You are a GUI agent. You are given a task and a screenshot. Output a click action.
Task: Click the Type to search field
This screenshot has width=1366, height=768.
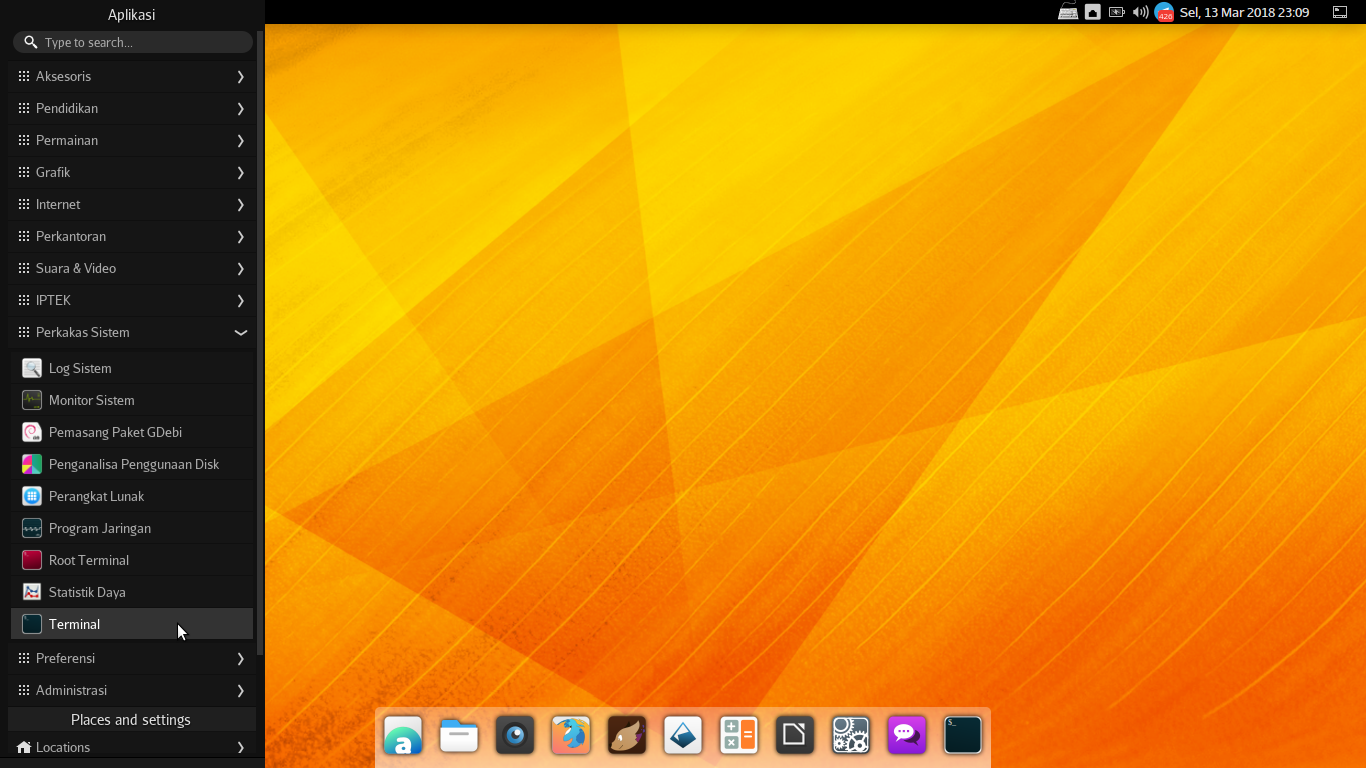tap(140, 42)
